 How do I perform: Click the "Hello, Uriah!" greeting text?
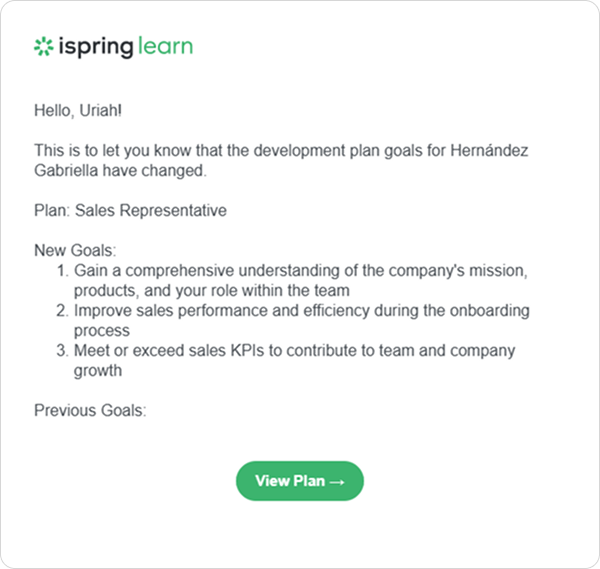(x=78, y=111)
